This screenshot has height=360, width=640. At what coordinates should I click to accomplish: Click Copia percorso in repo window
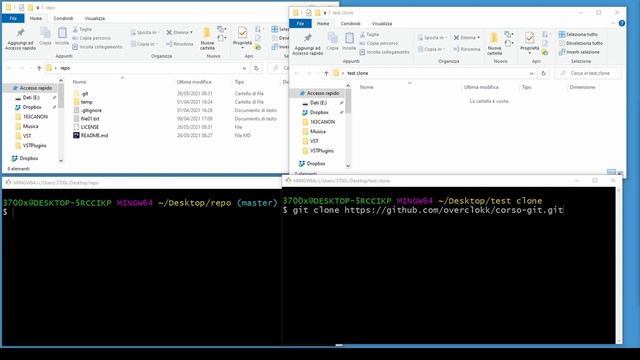[x=92, y=38]
